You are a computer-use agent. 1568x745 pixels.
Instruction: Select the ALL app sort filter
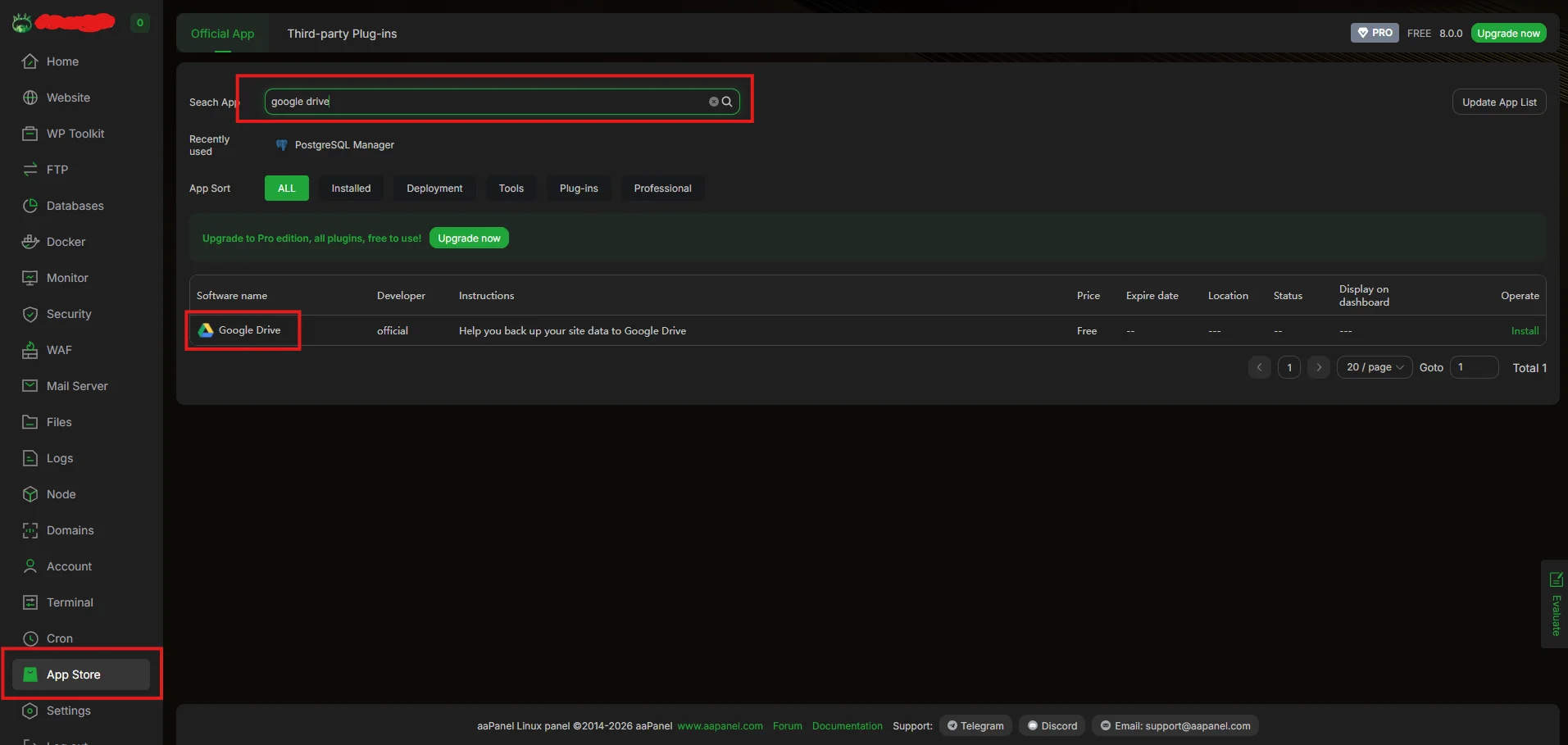pyautogui.click(x=286, y=189)
